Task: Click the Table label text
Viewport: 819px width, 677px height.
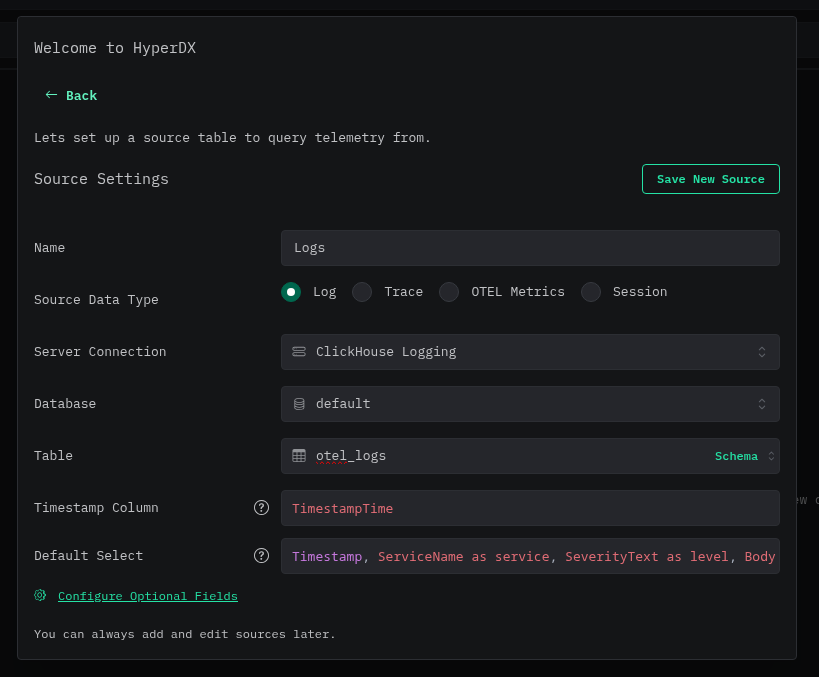Action: click(x=53, y=456)
